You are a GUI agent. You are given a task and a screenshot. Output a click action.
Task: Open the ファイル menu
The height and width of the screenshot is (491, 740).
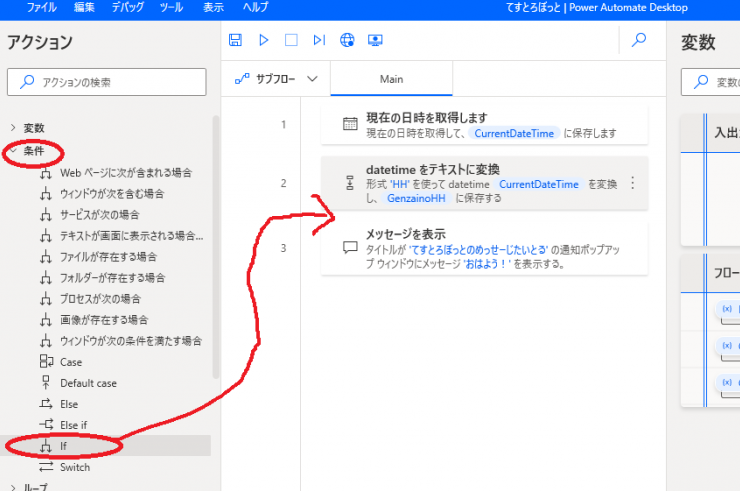click(x=41, y=7)
